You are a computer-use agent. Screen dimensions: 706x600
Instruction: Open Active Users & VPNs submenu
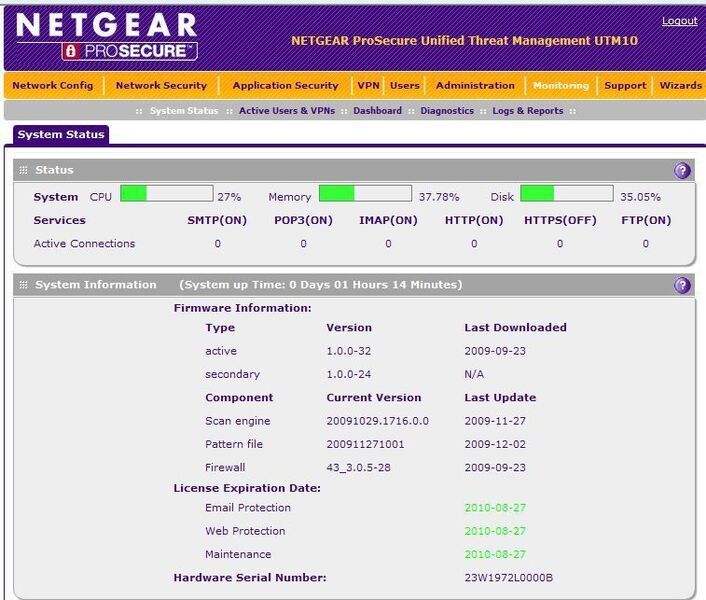click(x=286, y=111)
